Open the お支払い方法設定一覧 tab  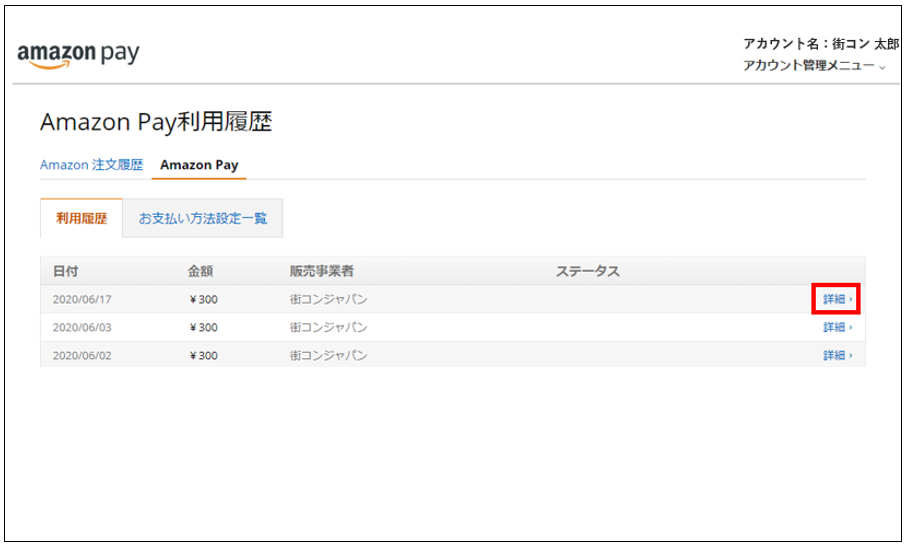202,219
